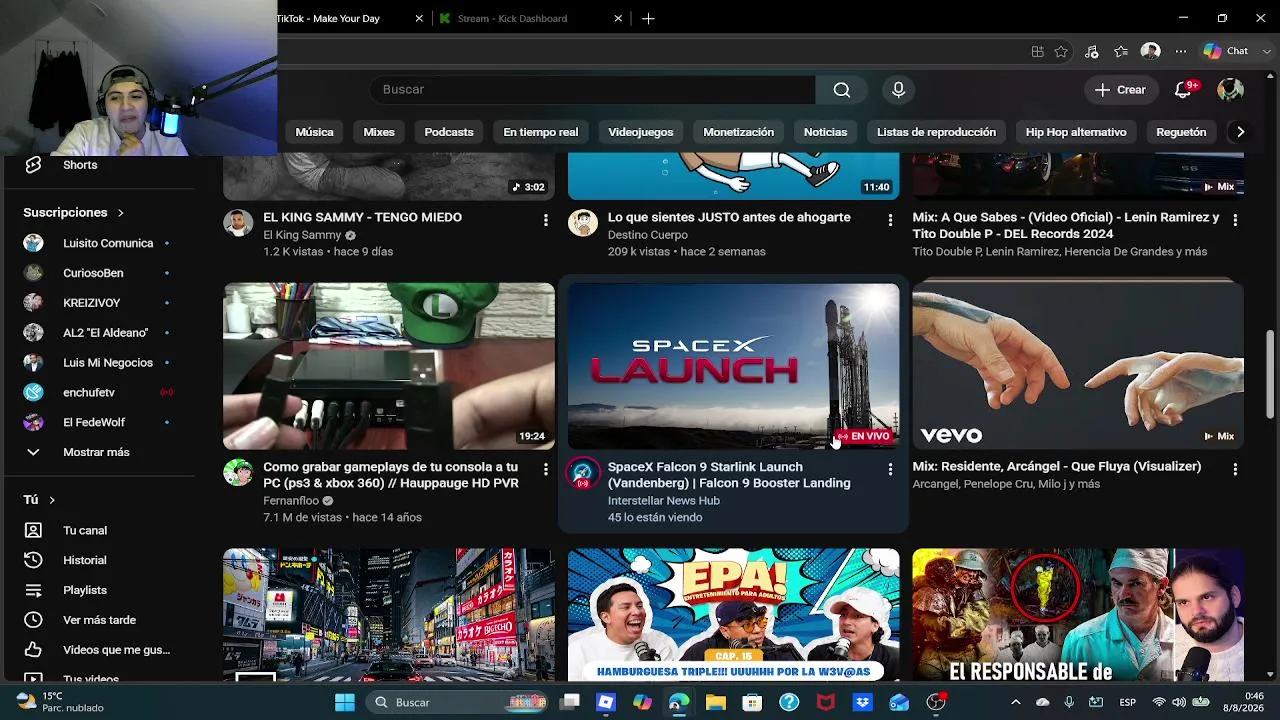The image size is (1280, 720).
Task: Click the YouTube search magnifier button
Action: pos(842,90)
